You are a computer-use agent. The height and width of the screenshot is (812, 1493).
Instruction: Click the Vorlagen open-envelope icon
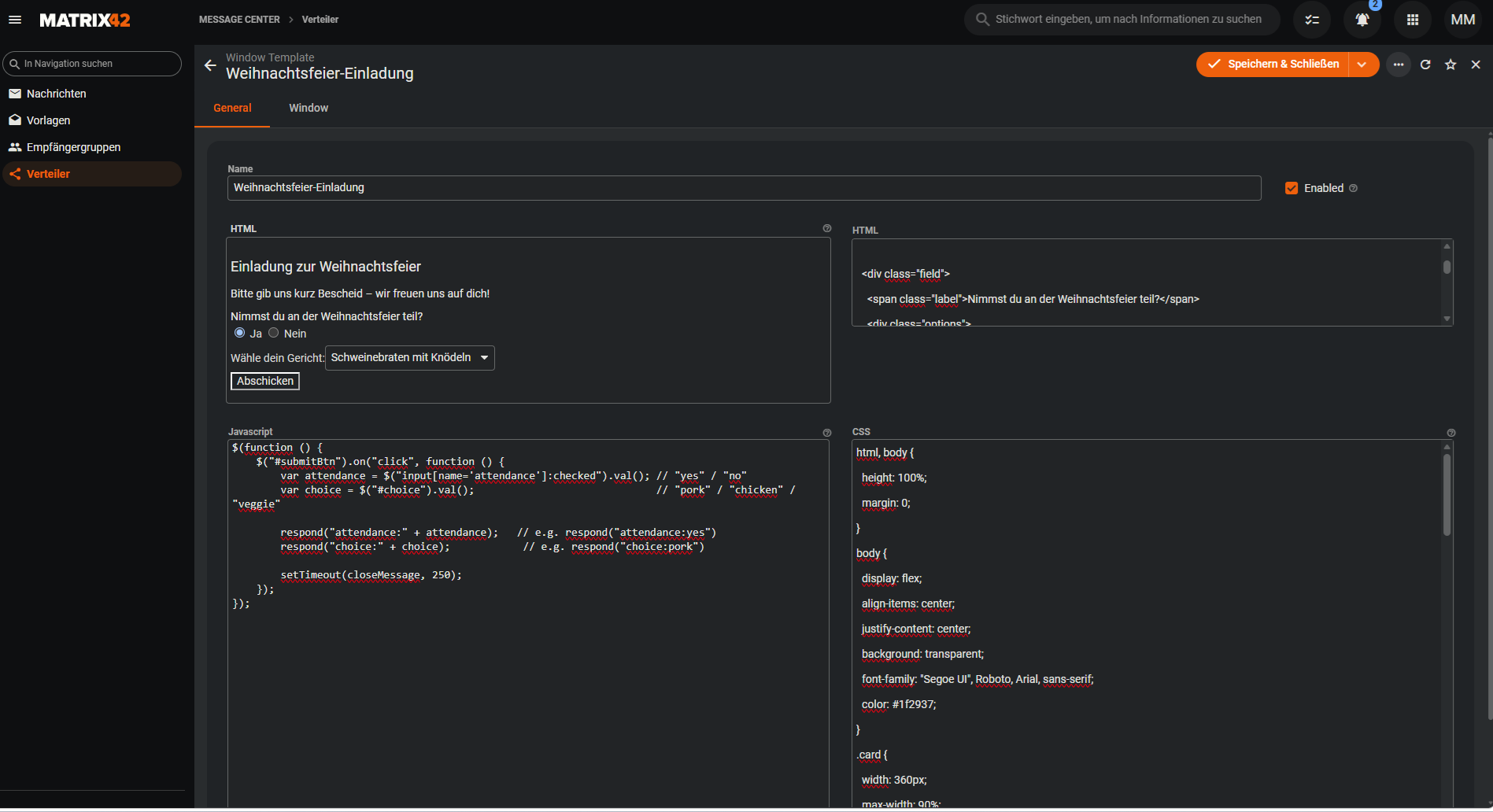click(15, 120)
